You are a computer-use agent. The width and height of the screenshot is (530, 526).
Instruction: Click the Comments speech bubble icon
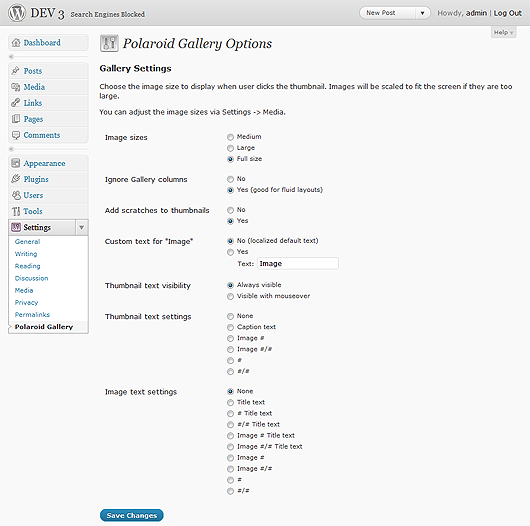click(x=16, y=135)
